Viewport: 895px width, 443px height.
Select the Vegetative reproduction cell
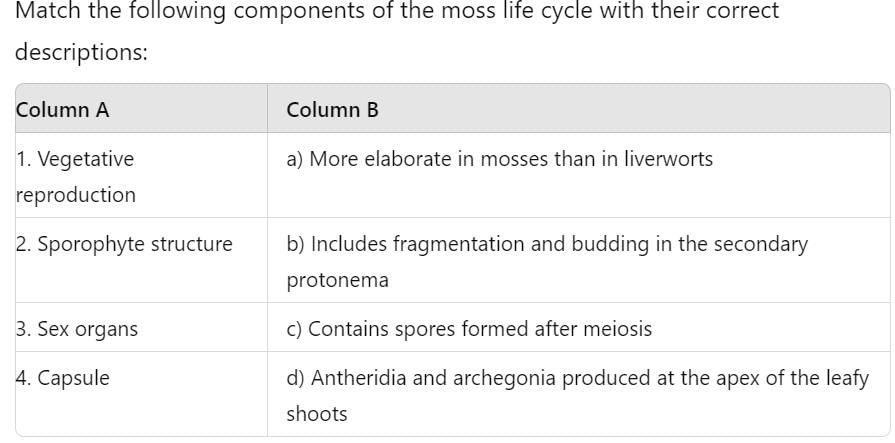[x=142, y=176]
